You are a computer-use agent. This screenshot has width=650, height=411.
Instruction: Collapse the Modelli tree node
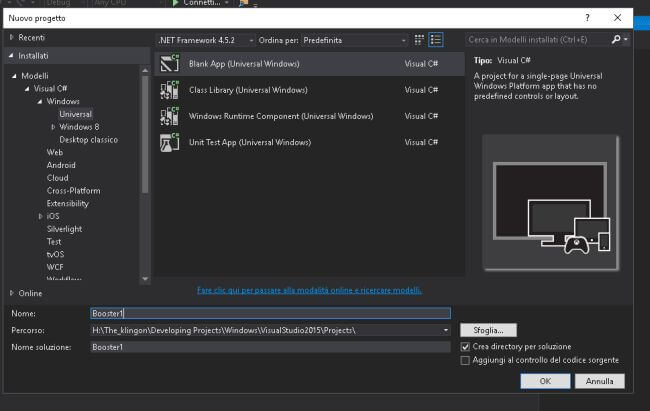pyautogui.click(x=15, y=76)
